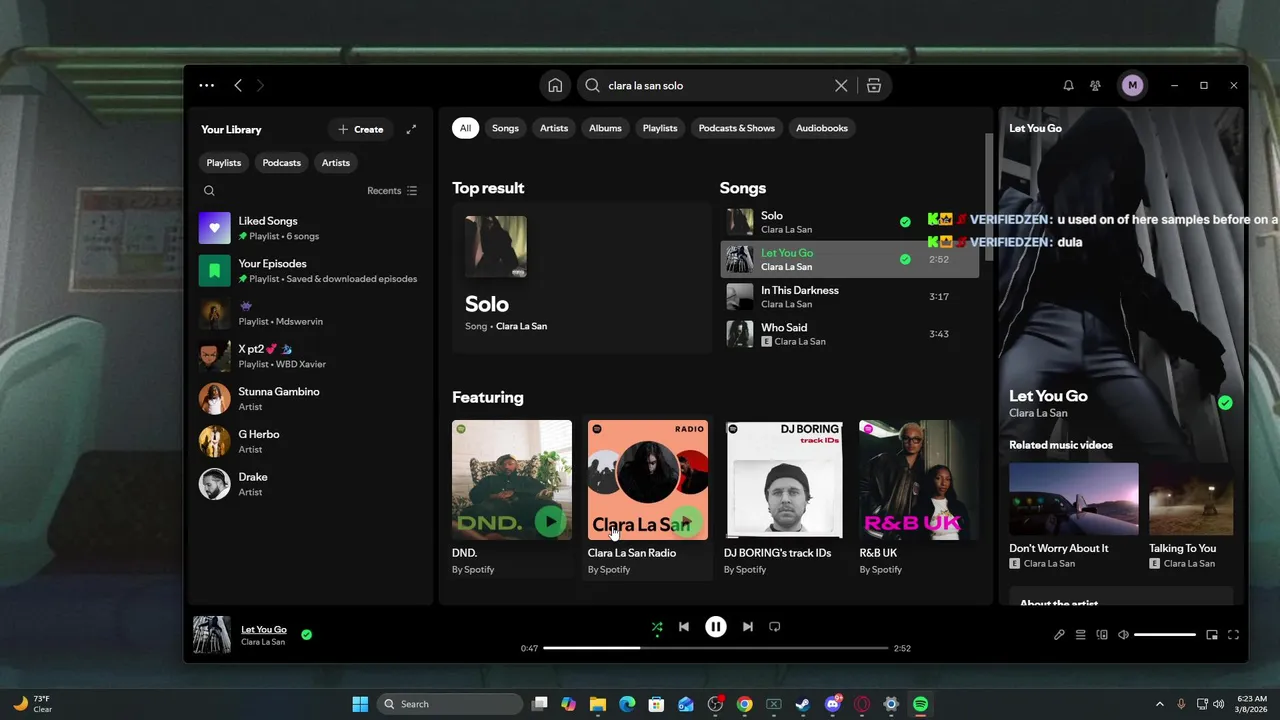Toggle saved checkmark on Solo song row
The height and width of the screenshot is (720, 1280).
point(905,222)
